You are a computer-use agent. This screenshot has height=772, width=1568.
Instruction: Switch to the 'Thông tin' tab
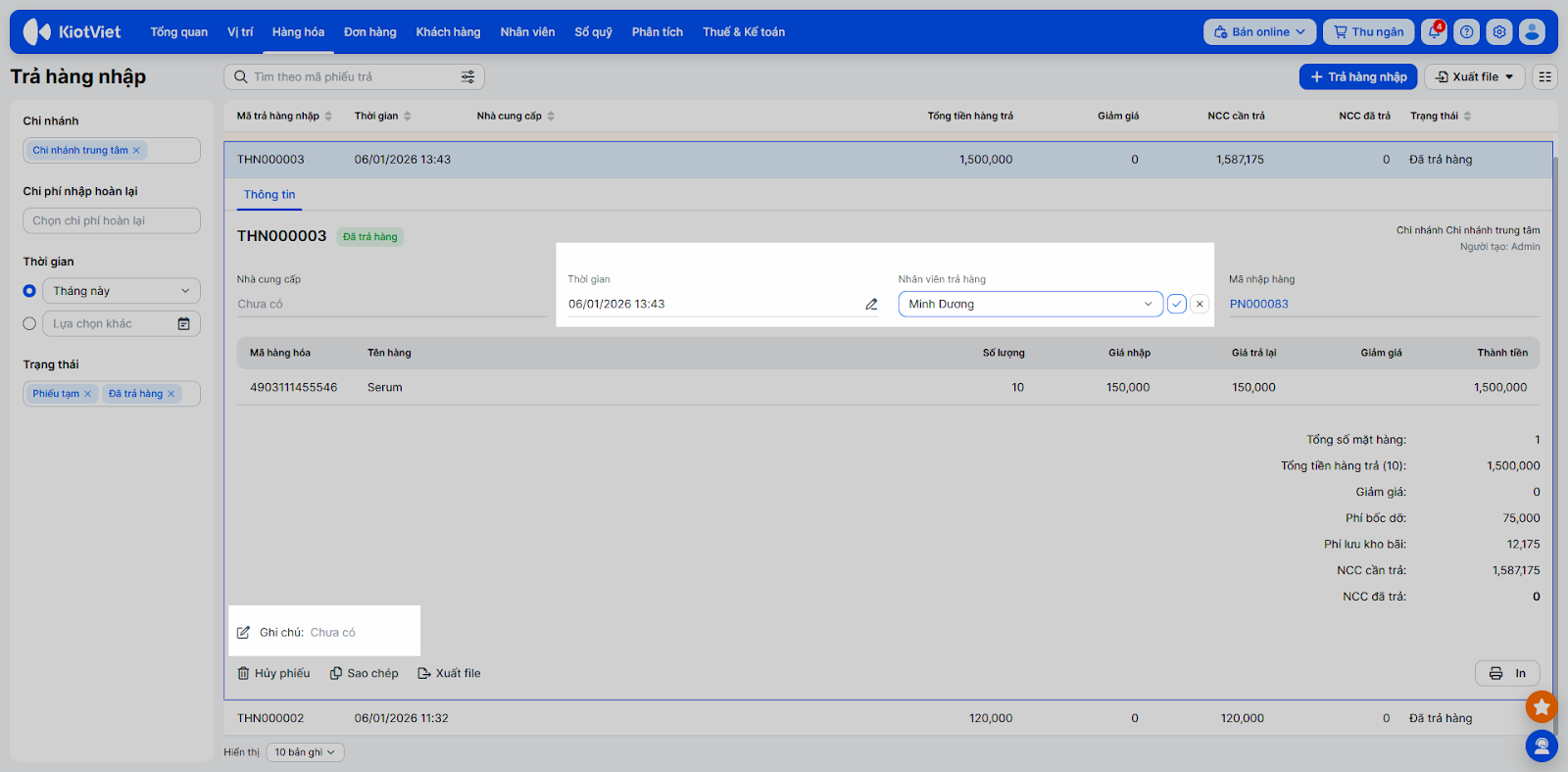pyautogui.click(x=269, y=195)
